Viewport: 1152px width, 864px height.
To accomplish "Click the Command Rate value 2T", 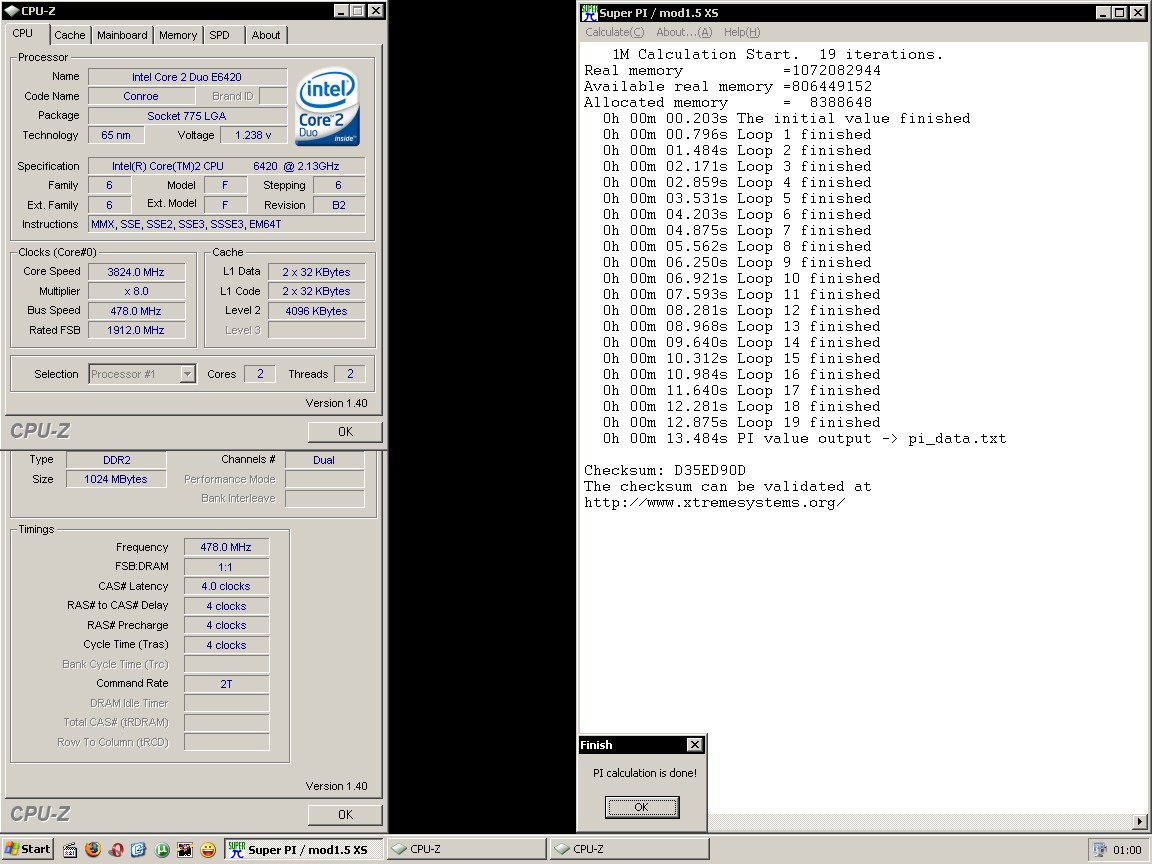I will 226,684.
